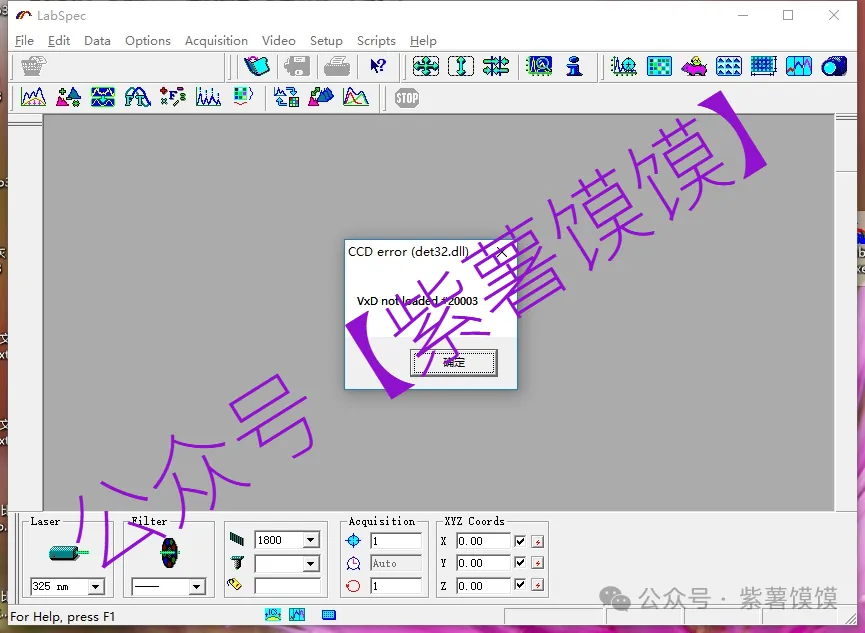This screenshot has width=865, height=633.
Task: Click the globe icon at toolbar end
Action: pos(833,66)
